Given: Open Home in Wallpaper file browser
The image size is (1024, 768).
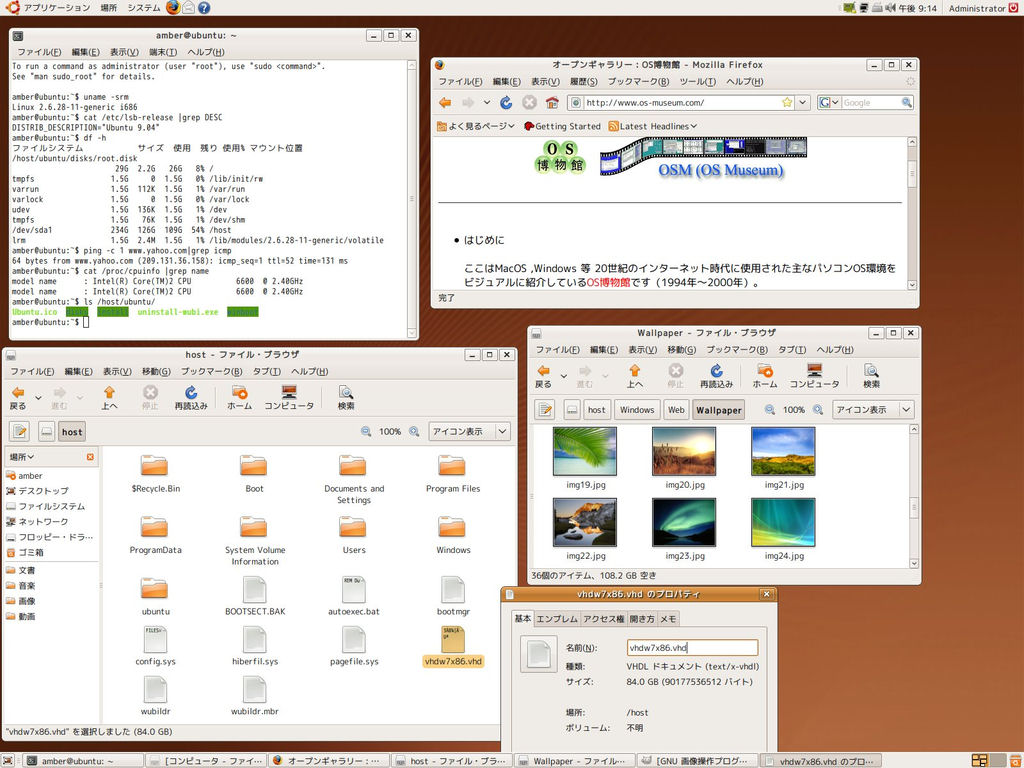Looking at the screenshot, I should coord(765,376).
